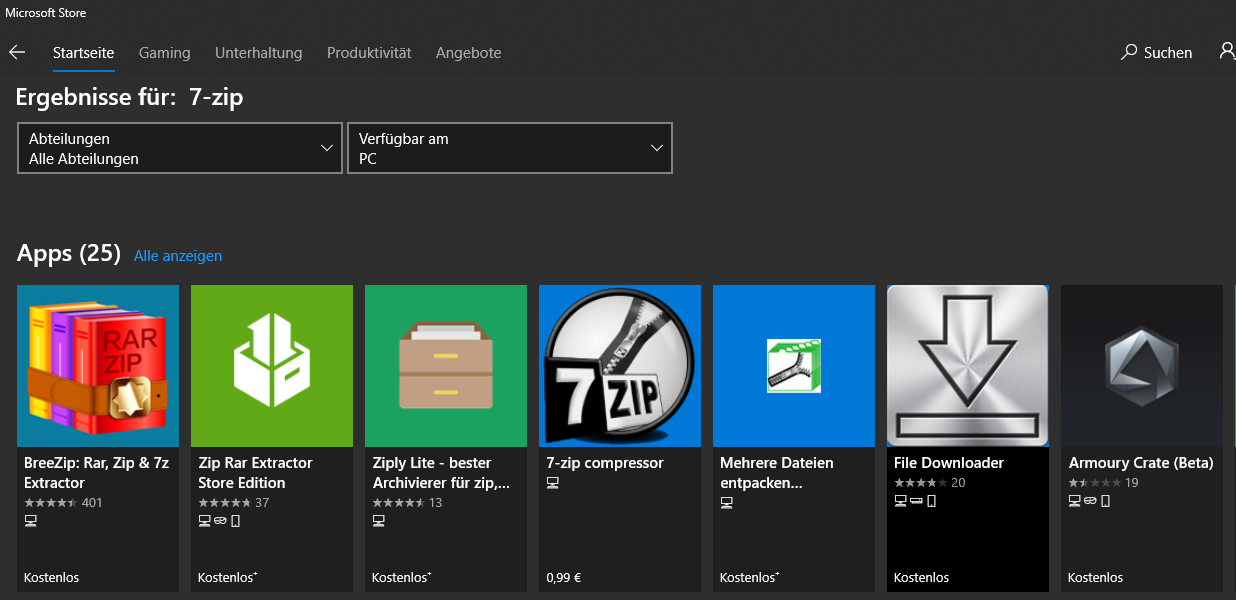Screen dimensions: 1236x600
Task: Open the 7-zip compressor icon
Action: pos(620,366)
